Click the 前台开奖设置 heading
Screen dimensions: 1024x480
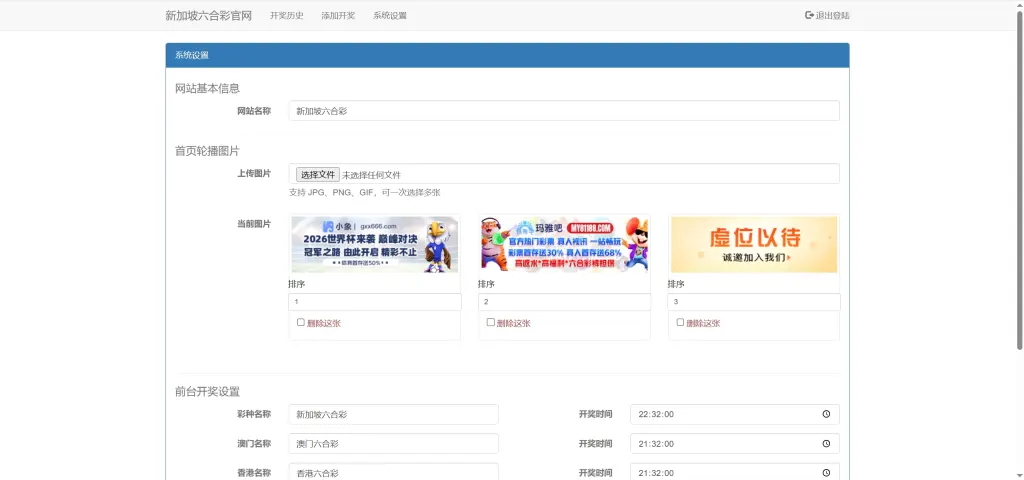[207, 392]
